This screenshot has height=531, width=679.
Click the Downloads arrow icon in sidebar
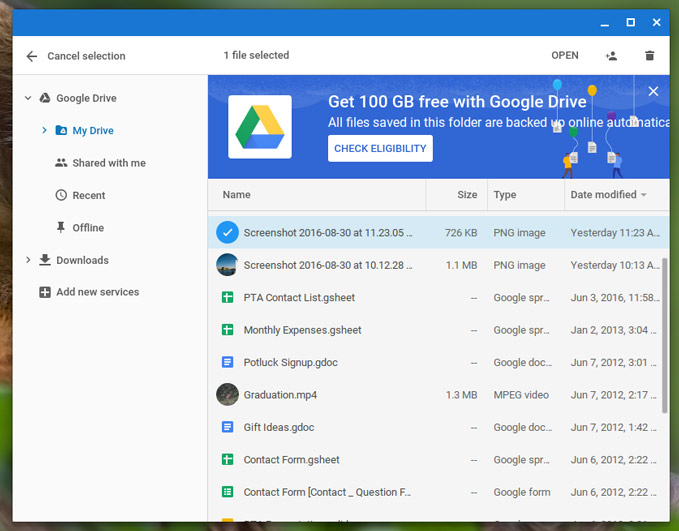(45, 260)
